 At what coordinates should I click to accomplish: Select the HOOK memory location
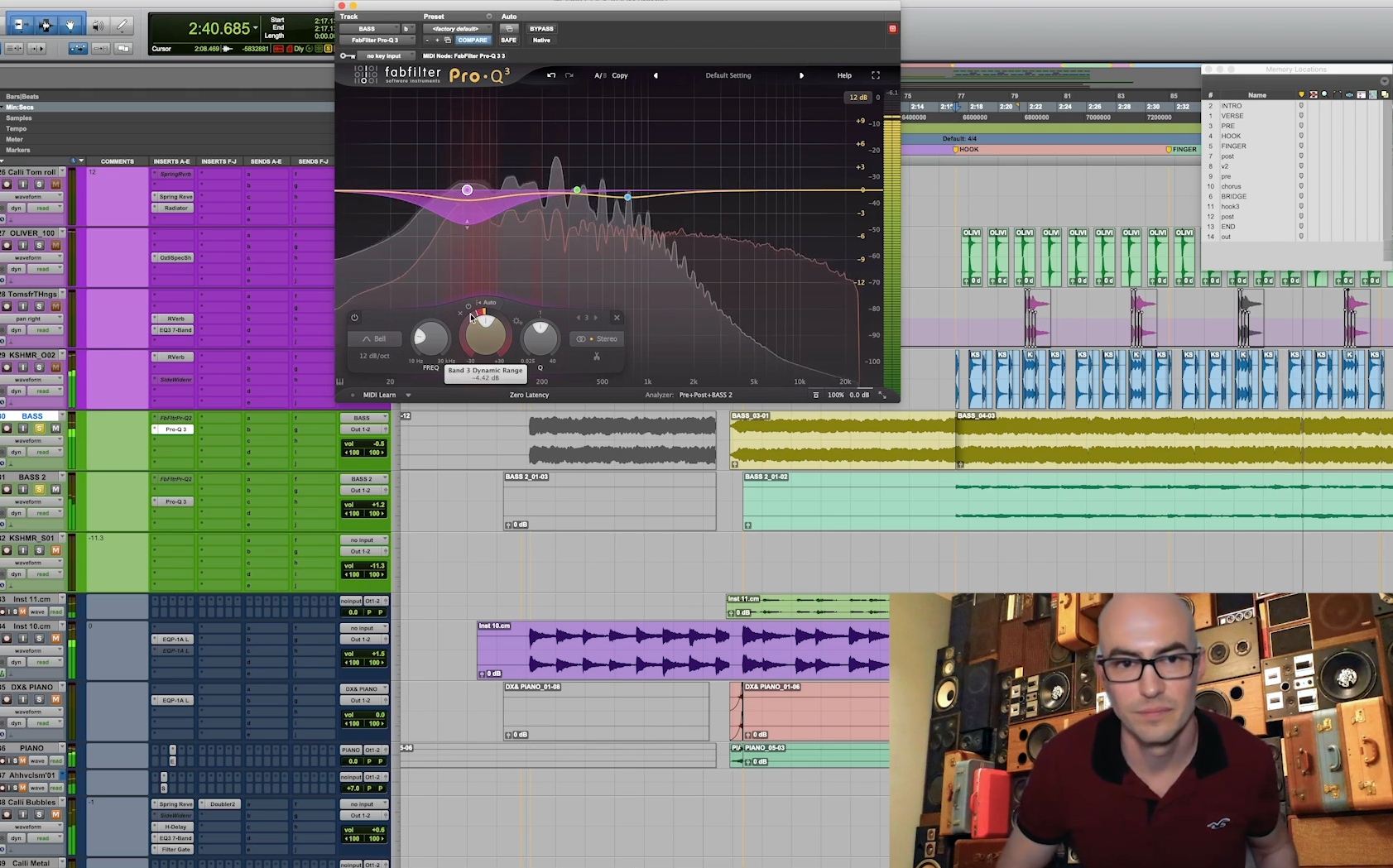(1231, 136)
